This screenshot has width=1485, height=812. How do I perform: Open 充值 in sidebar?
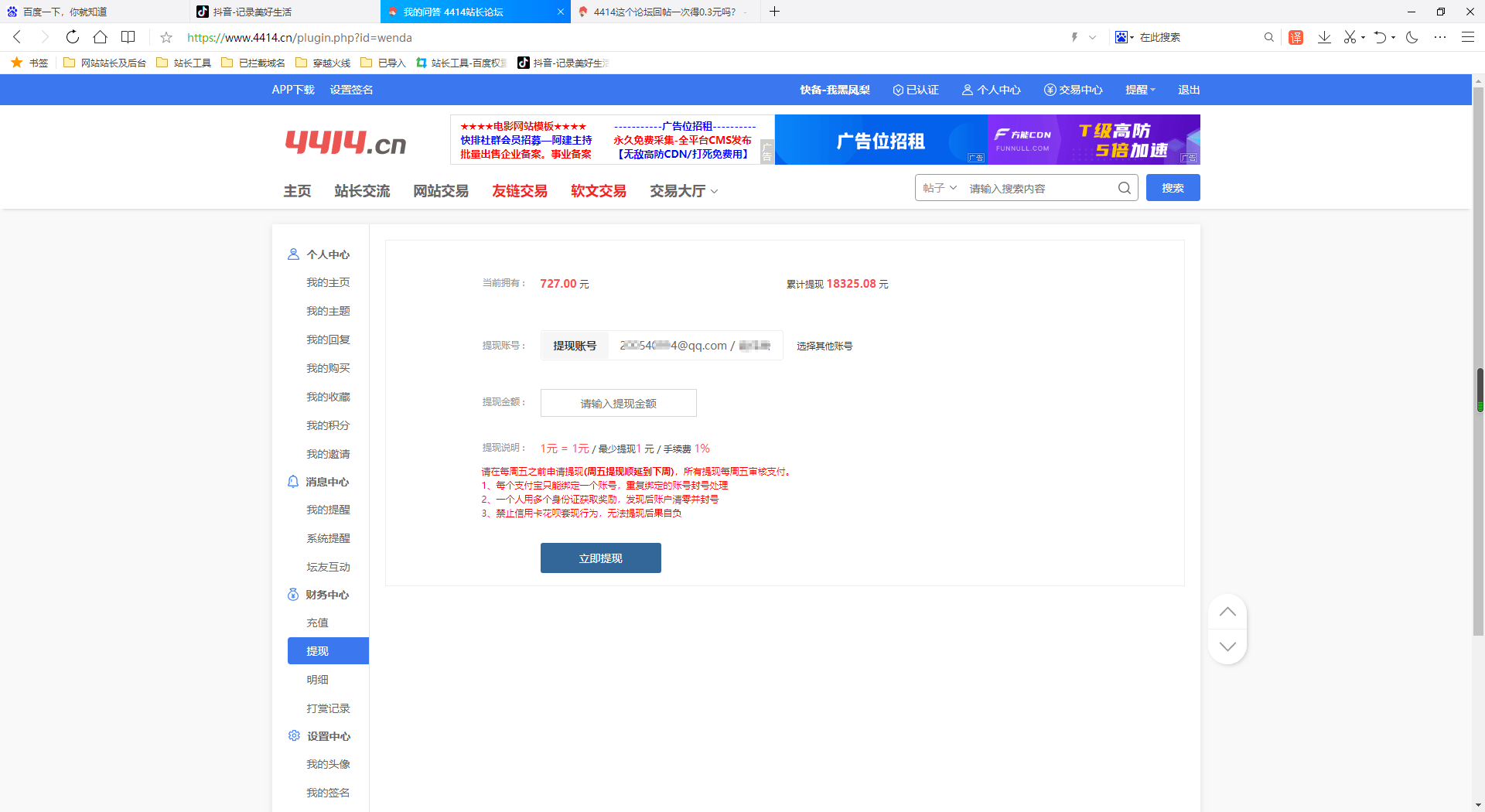click(317, 623)
